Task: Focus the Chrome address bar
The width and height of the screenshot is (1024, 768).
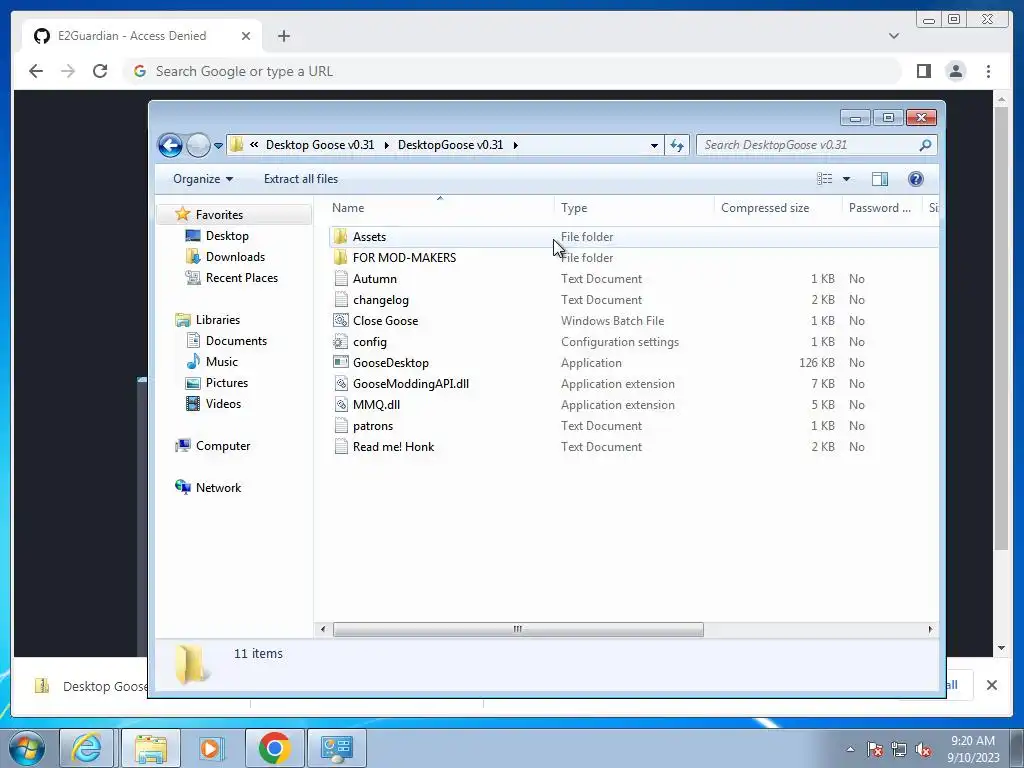Action: coord(513,71)
